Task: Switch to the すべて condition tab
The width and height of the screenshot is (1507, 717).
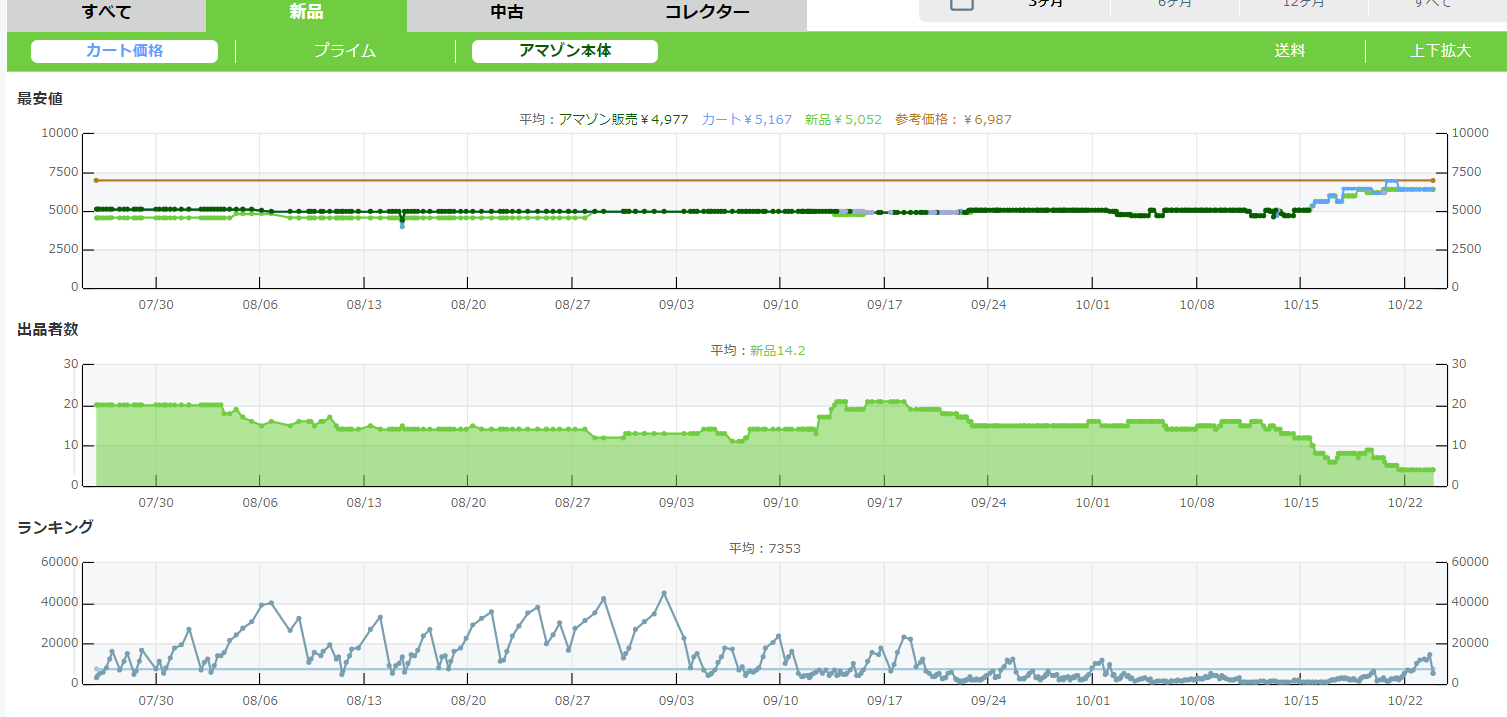Action: pos(106,13)
